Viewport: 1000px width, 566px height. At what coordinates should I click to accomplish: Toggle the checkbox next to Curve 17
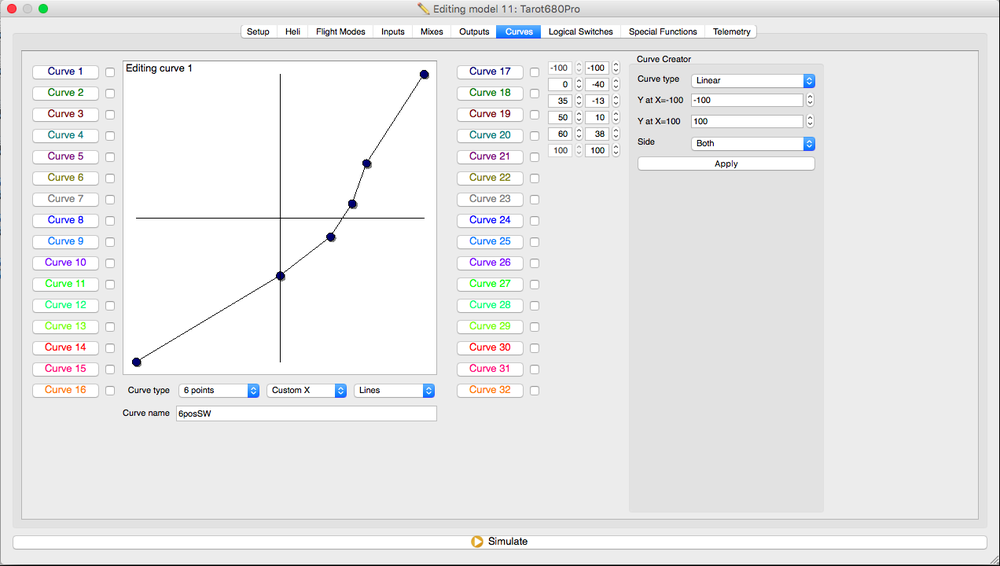click(x=534, y=72)
